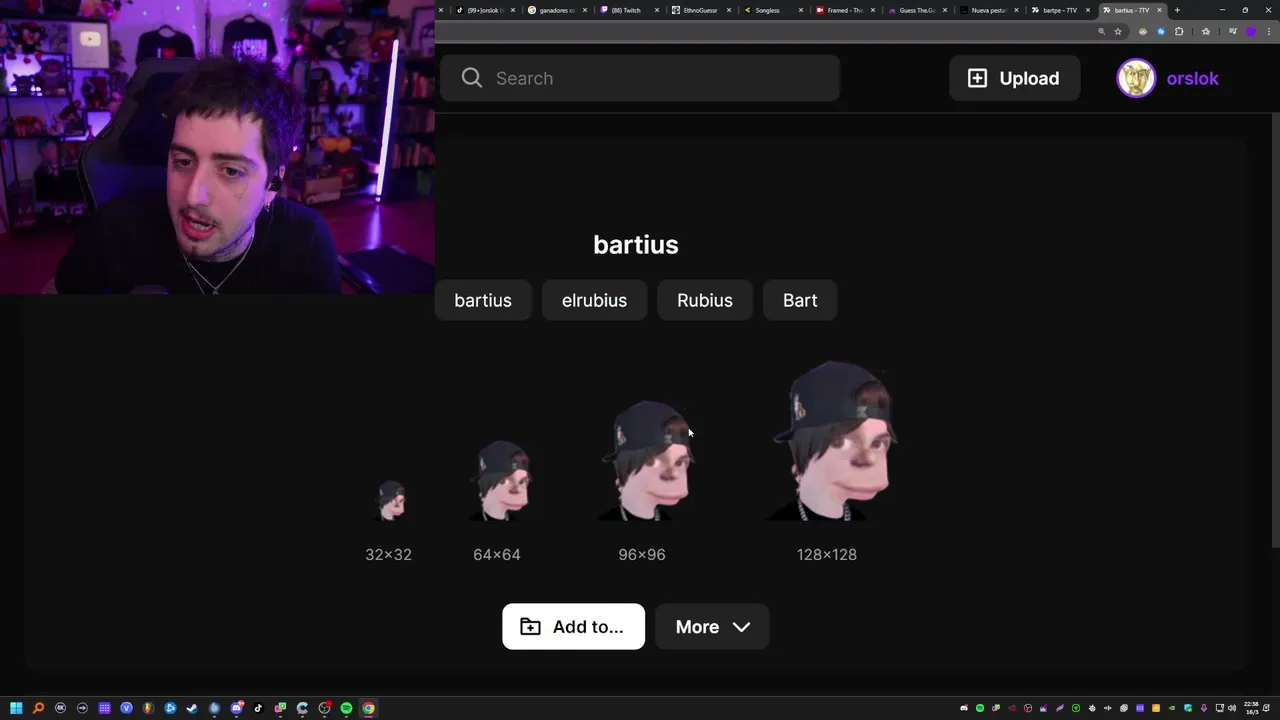Open the browser extensions puzzle icon
Image resolution: width=1280 pixels, height=720 pixels.
(x=1179, y=31)
